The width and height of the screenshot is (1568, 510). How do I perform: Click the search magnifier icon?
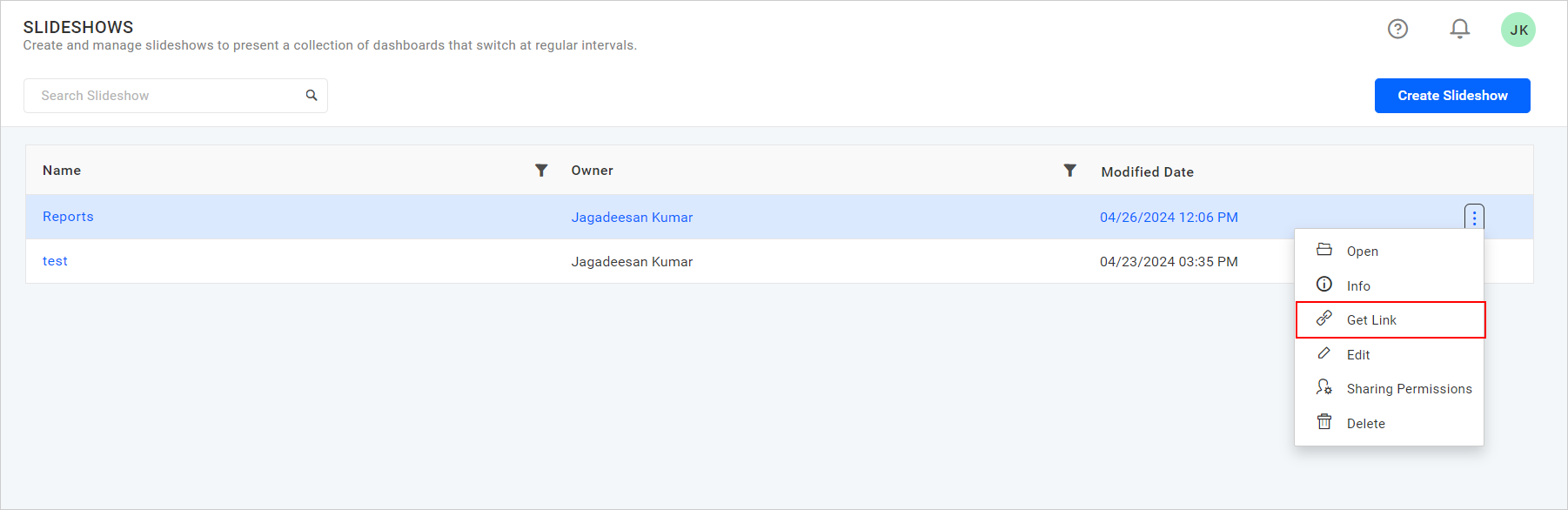pyautogui.click(x=312, y=96)
